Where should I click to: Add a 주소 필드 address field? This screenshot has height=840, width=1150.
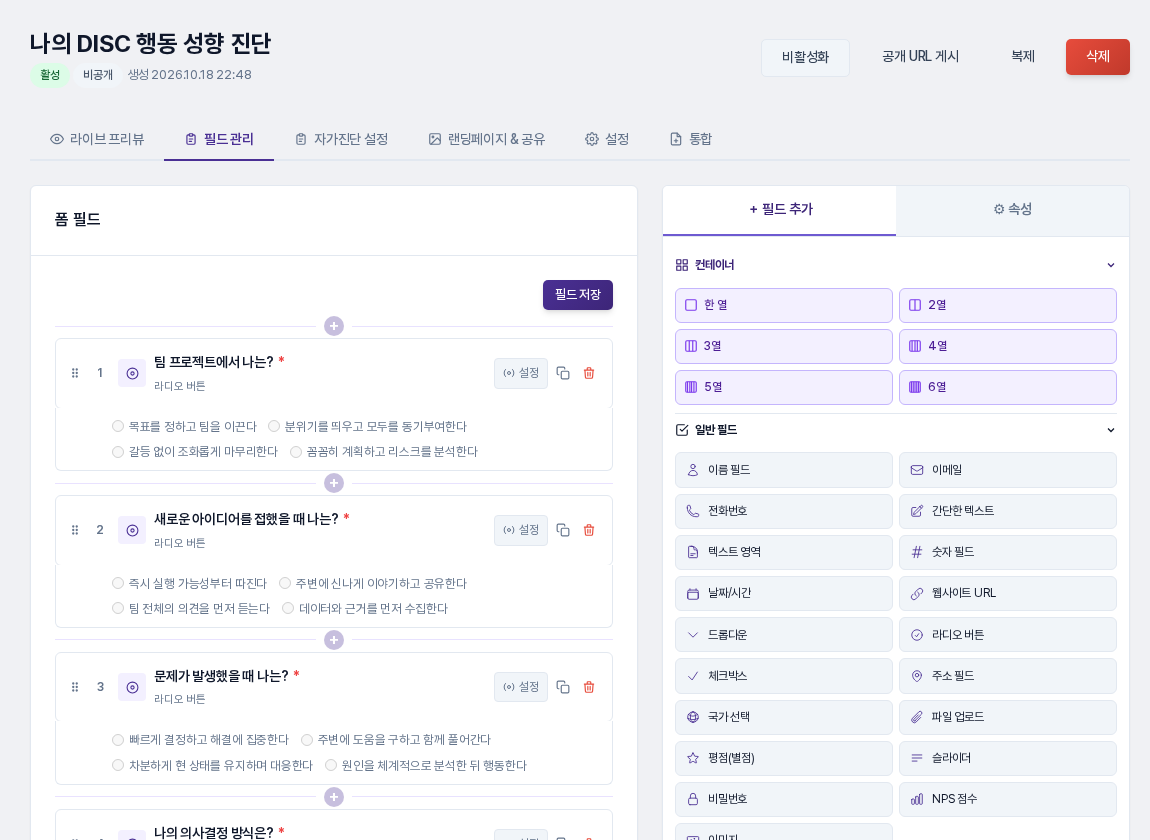coord(1008,676)
